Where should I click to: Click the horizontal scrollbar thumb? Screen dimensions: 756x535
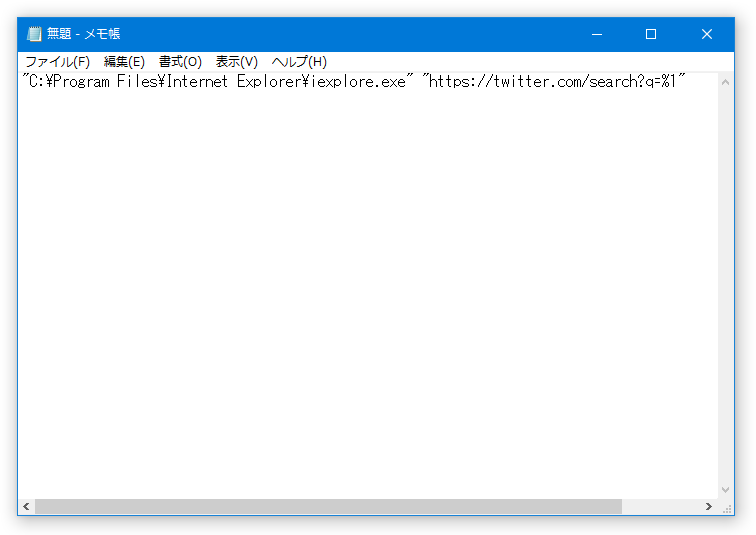tap(328, 507)
